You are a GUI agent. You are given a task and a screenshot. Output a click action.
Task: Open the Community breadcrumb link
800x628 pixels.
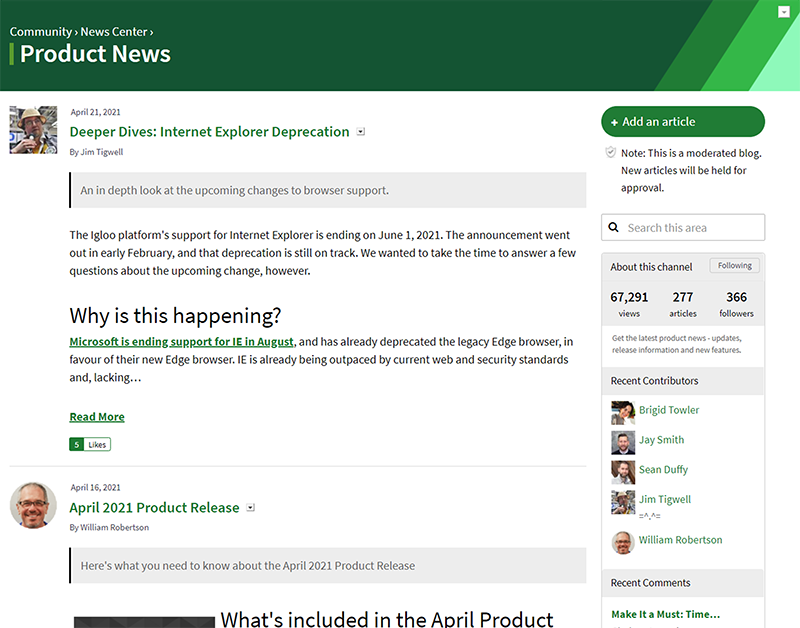pyautogui.click(x=40, y=32)
